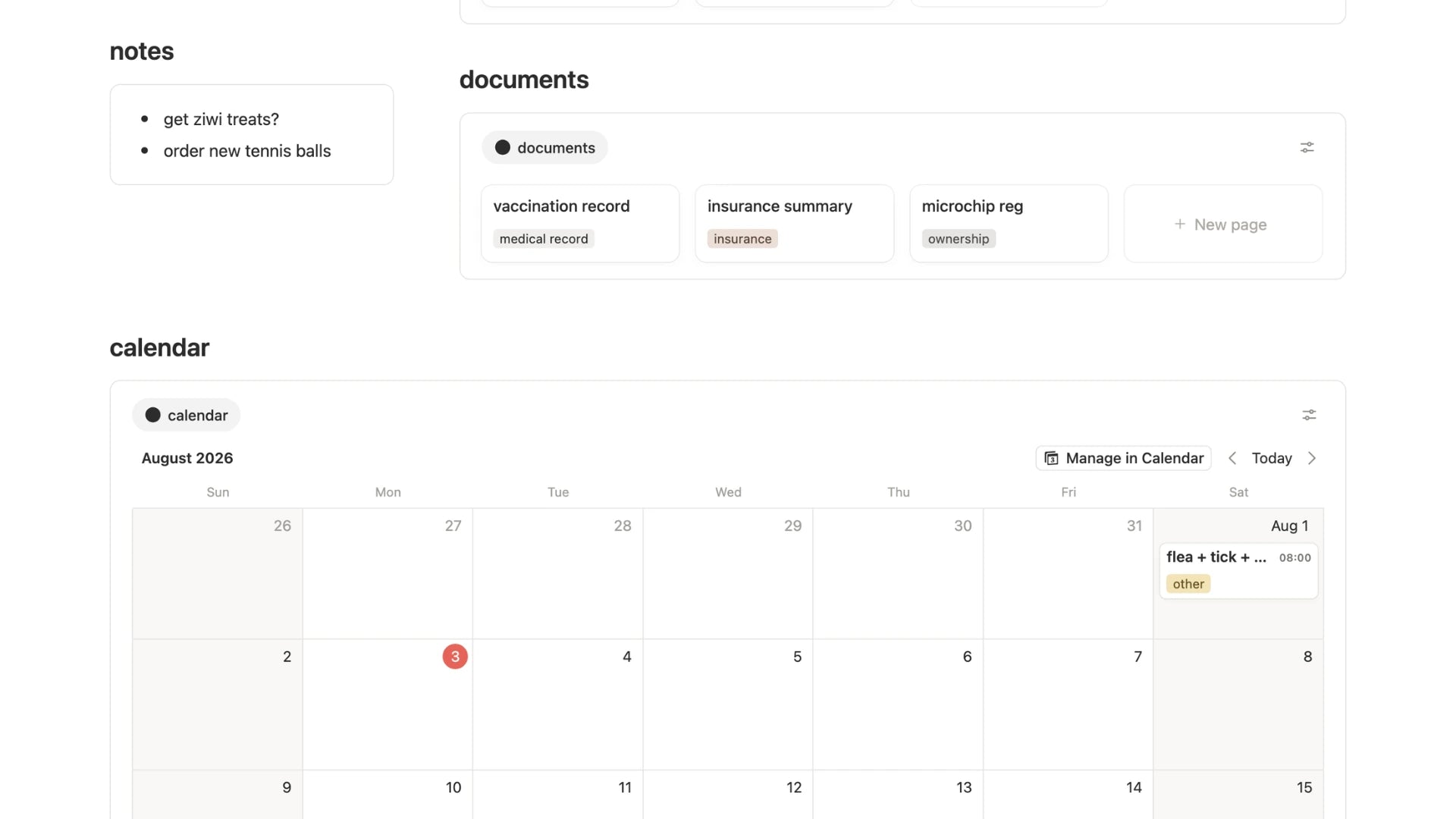Open the insurance summary card
This screenshot has width=1456, height=819.
pyautogui.click(x=794, y=224)
